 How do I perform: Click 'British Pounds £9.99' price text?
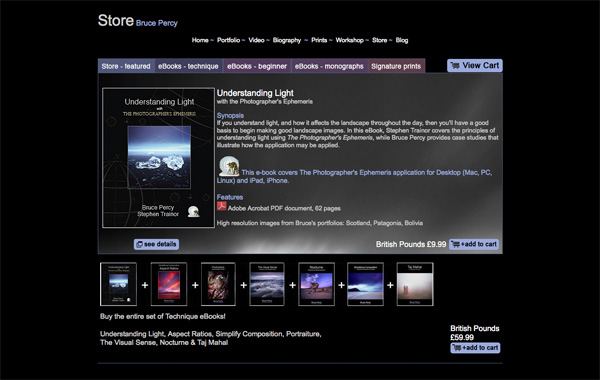click(411, 244)
